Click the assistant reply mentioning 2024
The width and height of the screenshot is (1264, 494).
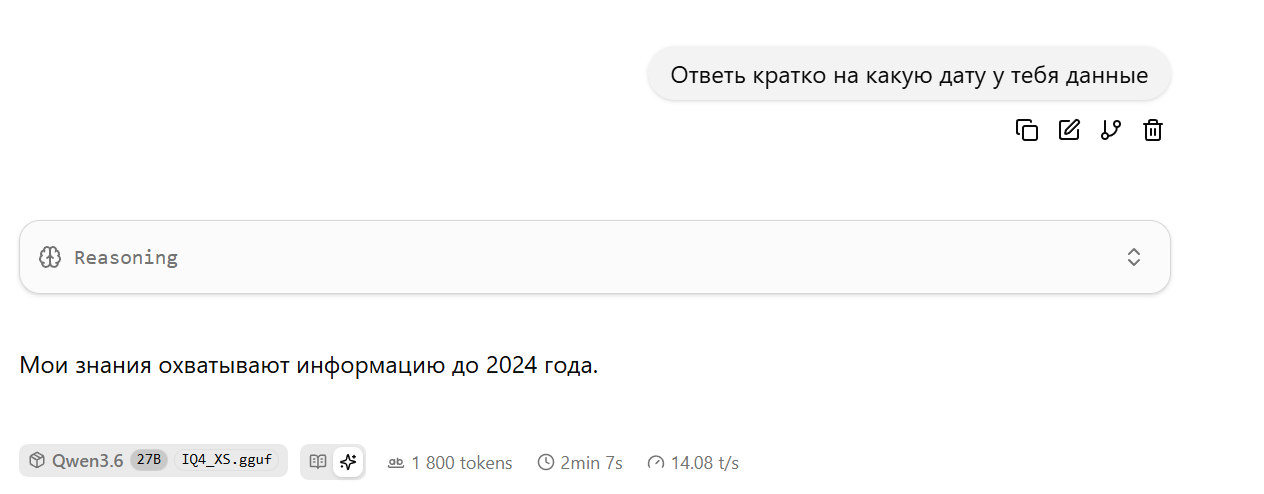(308, 365)
